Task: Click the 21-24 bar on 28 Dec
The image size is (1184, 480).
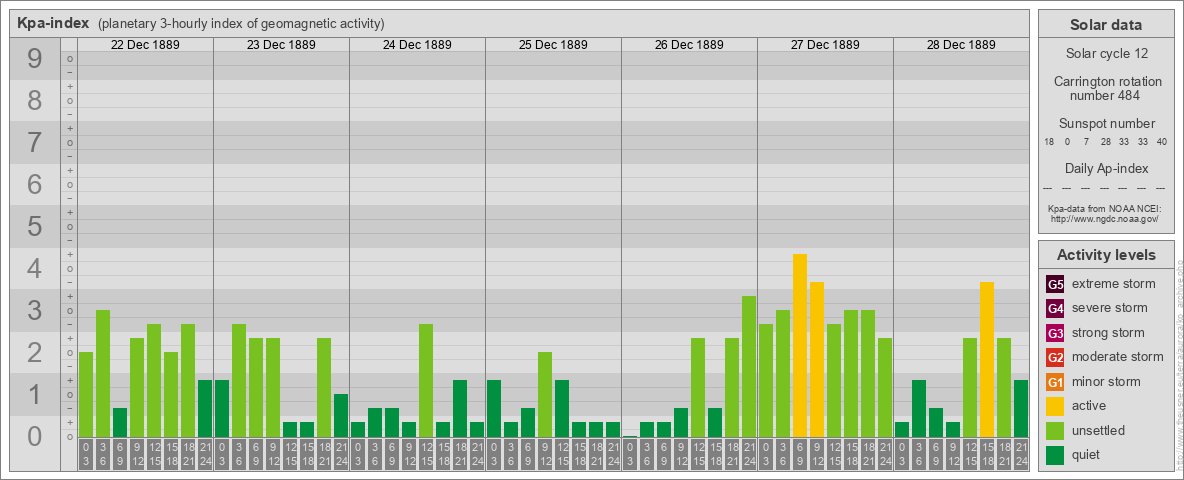Action: [1021, 408]
